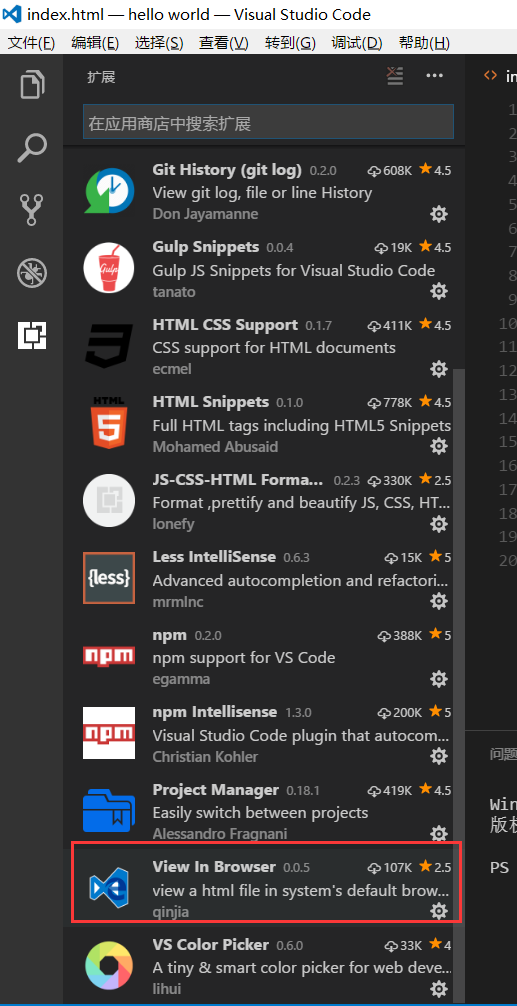Open the 转到(G) menu
The width and height of the screenshot is (517, 1006).
coord(291,43)
